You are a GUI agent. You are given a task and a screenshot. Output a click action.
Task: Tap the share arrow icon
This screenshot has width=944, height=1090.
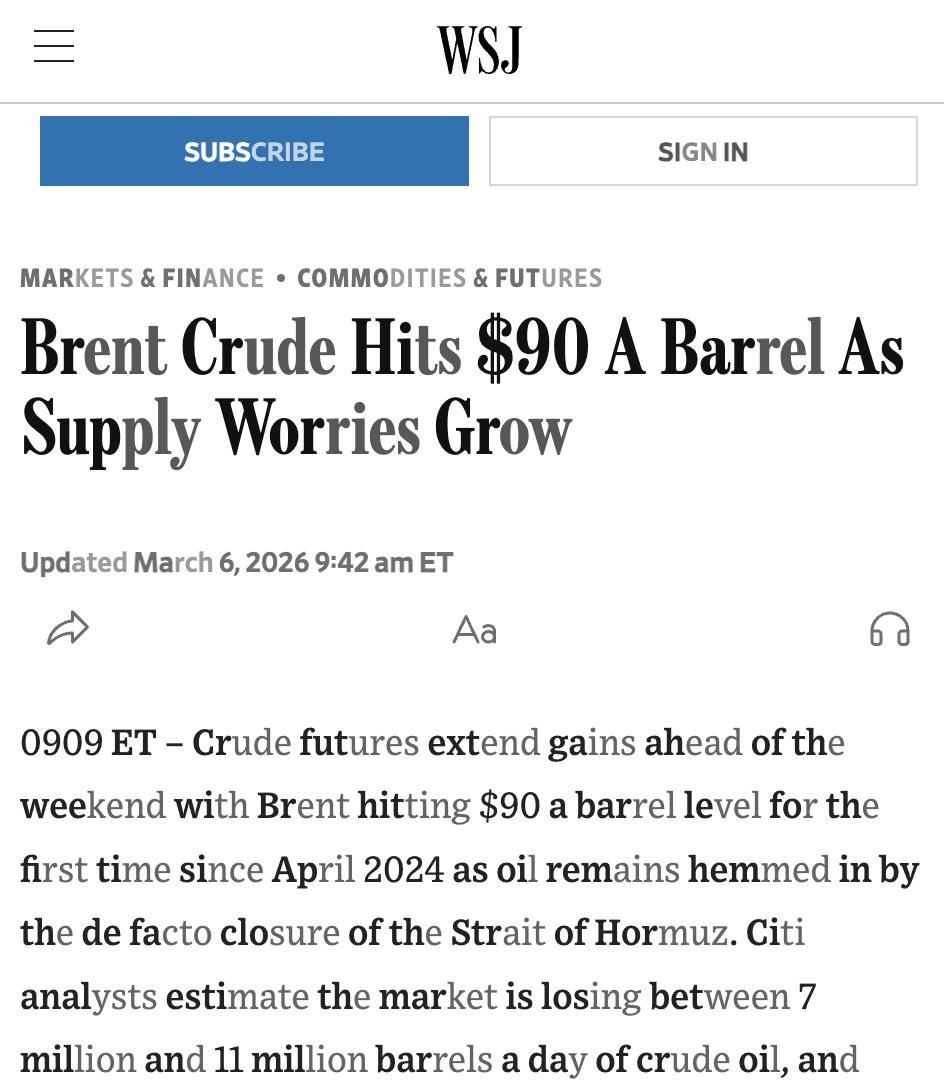68,629
